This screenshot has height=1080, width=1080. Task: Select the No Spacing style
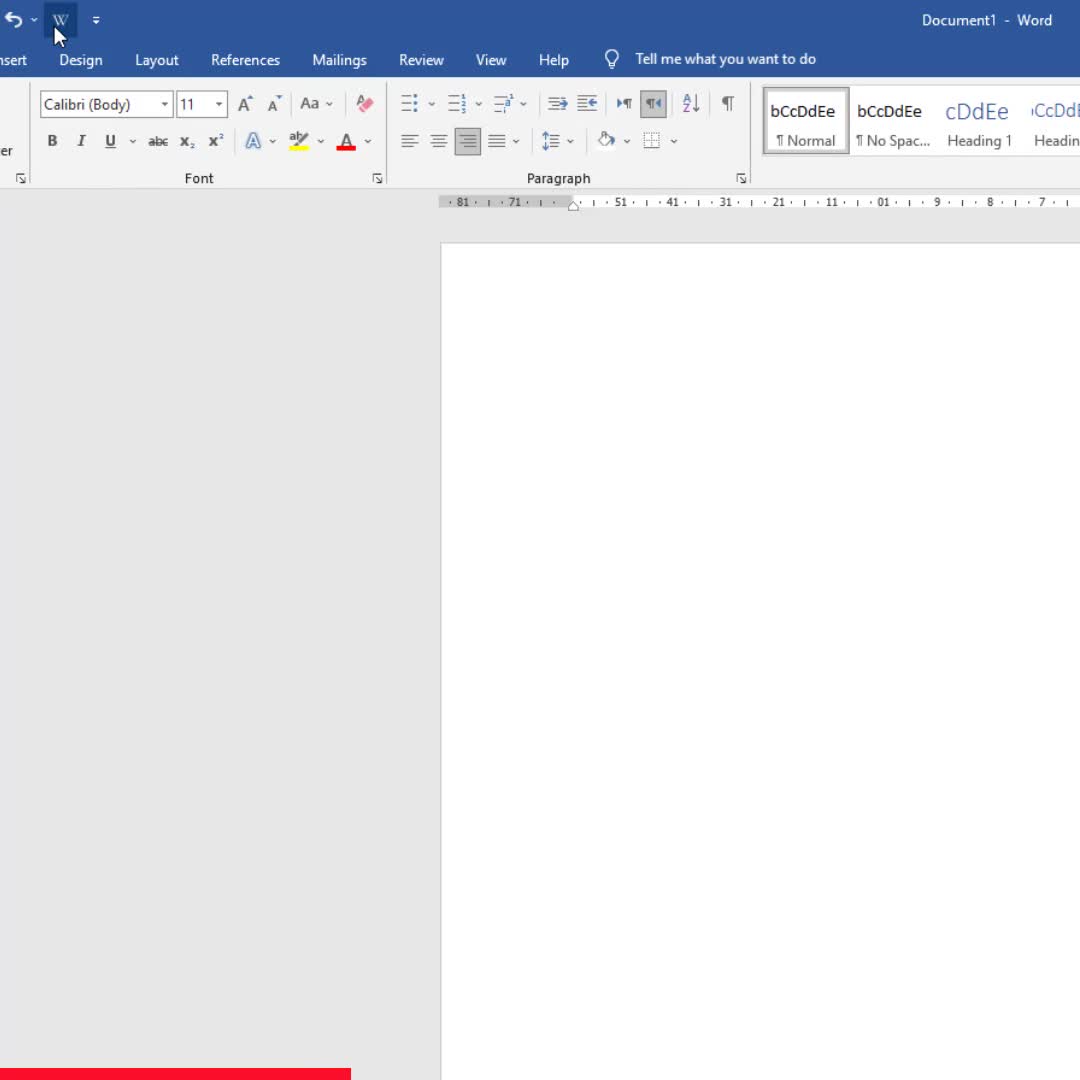coord(893,122)
